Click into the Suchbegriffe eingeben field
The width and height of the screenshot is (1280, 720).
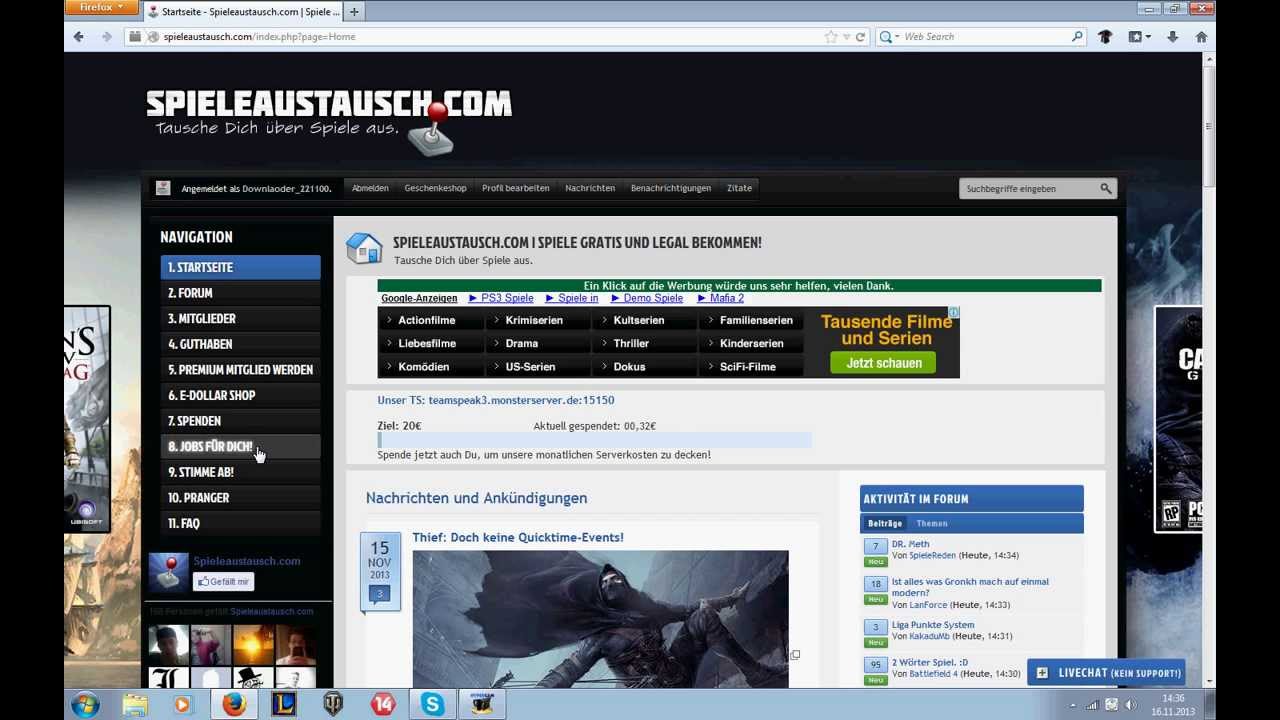(x=1028, y=188)
